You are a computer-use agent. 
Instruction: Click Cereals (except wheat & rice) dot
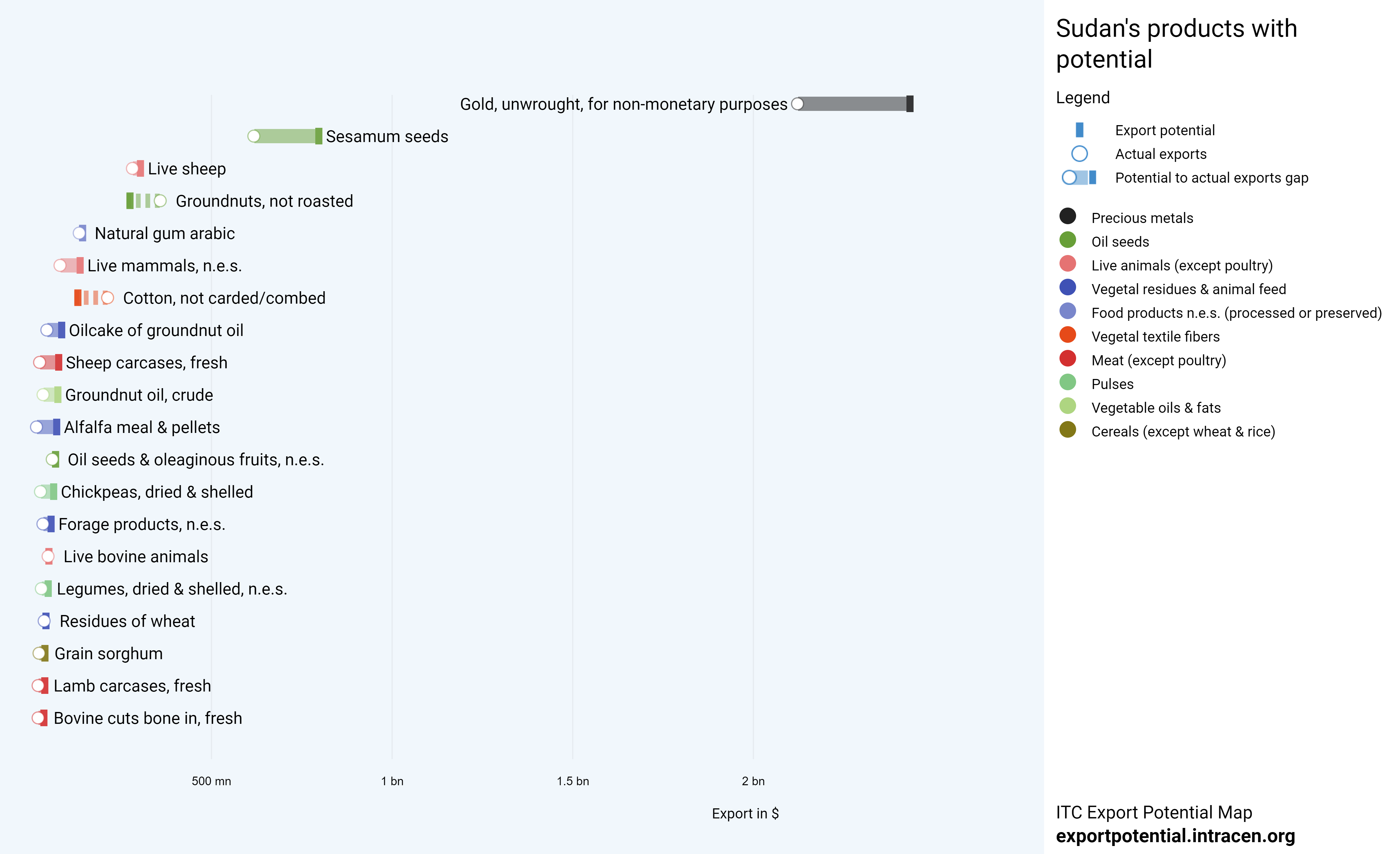(1067, 430)
